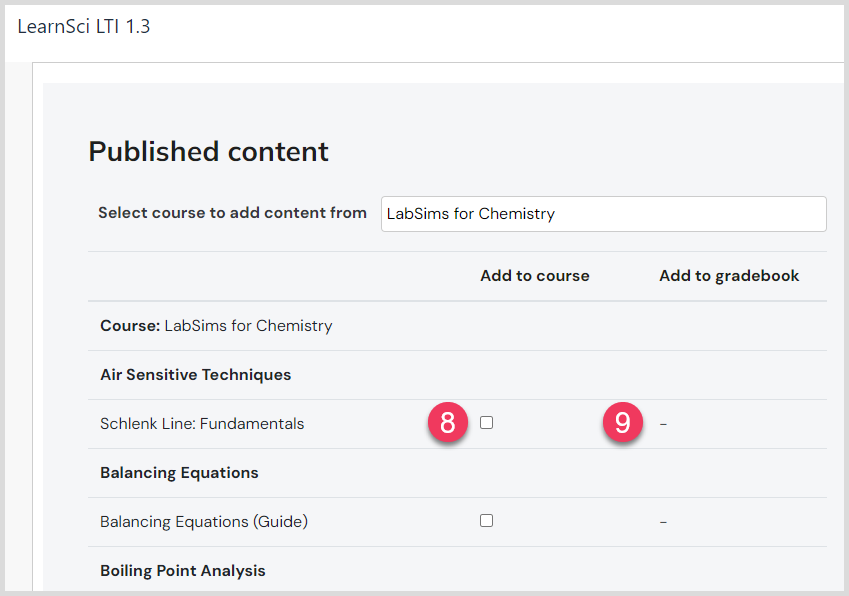Open the course selector showing LabSims for Chemistry
This screenshot has width=849, height=596.
(603, 214)
